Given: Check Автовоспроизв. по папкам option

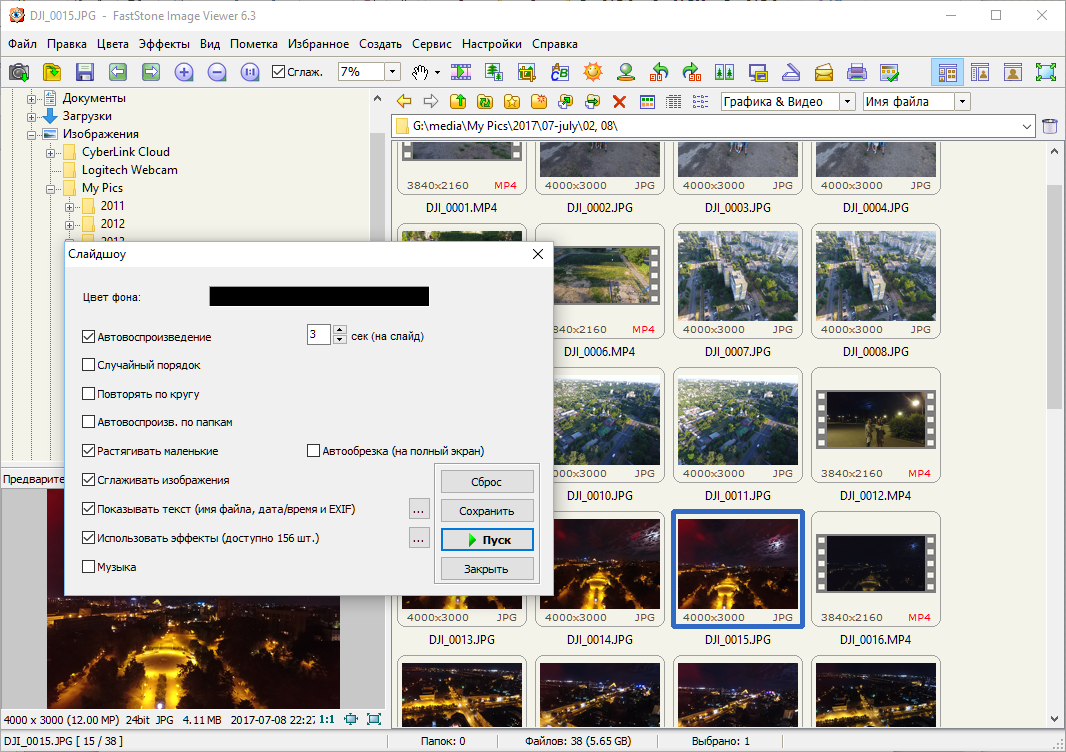Looking at the screenshot, I should [88, 422].
